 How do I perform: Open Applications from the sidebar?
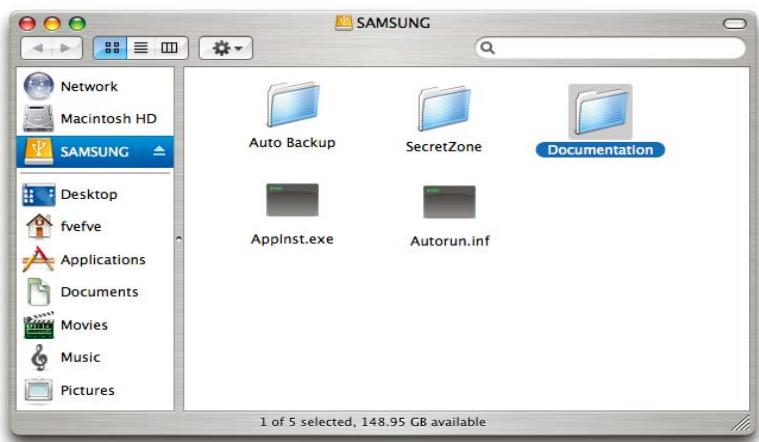click(95, 259)
